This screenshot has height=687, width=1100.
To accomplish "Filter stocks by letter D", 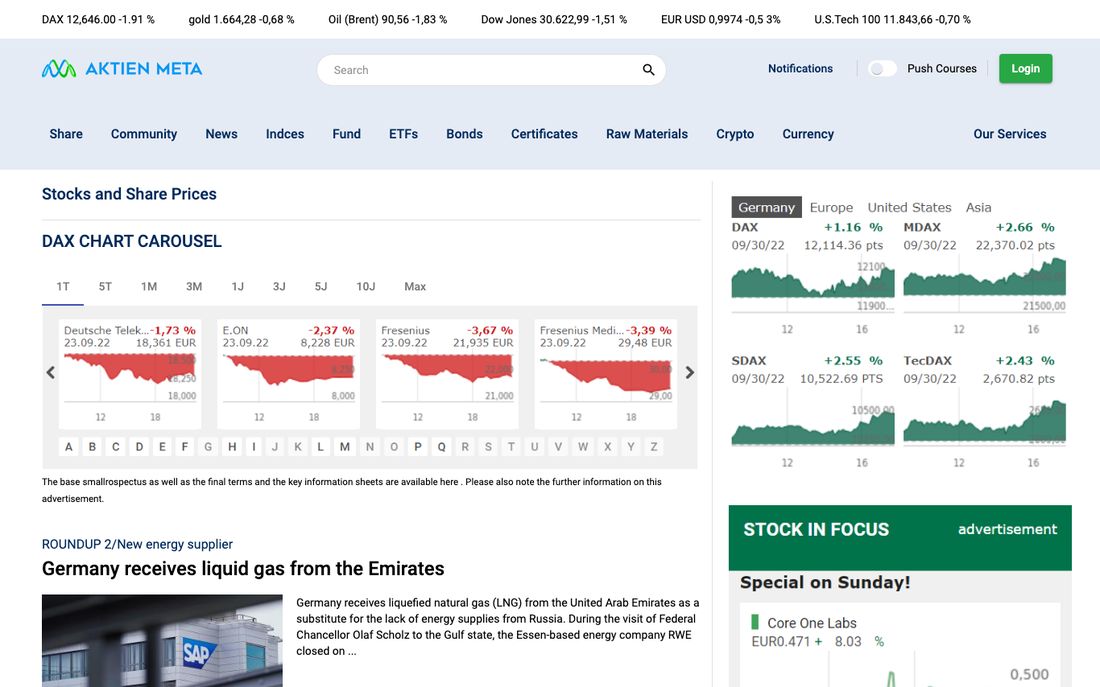I will point(139,447).
